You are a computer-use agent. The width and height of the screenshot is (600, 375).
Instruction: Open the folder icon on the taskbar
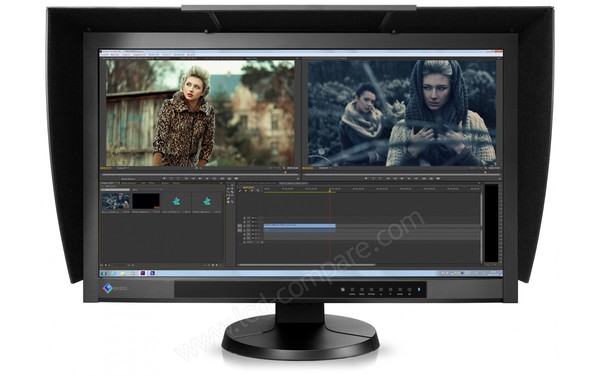pyautogui.click(x=123, y=274)
